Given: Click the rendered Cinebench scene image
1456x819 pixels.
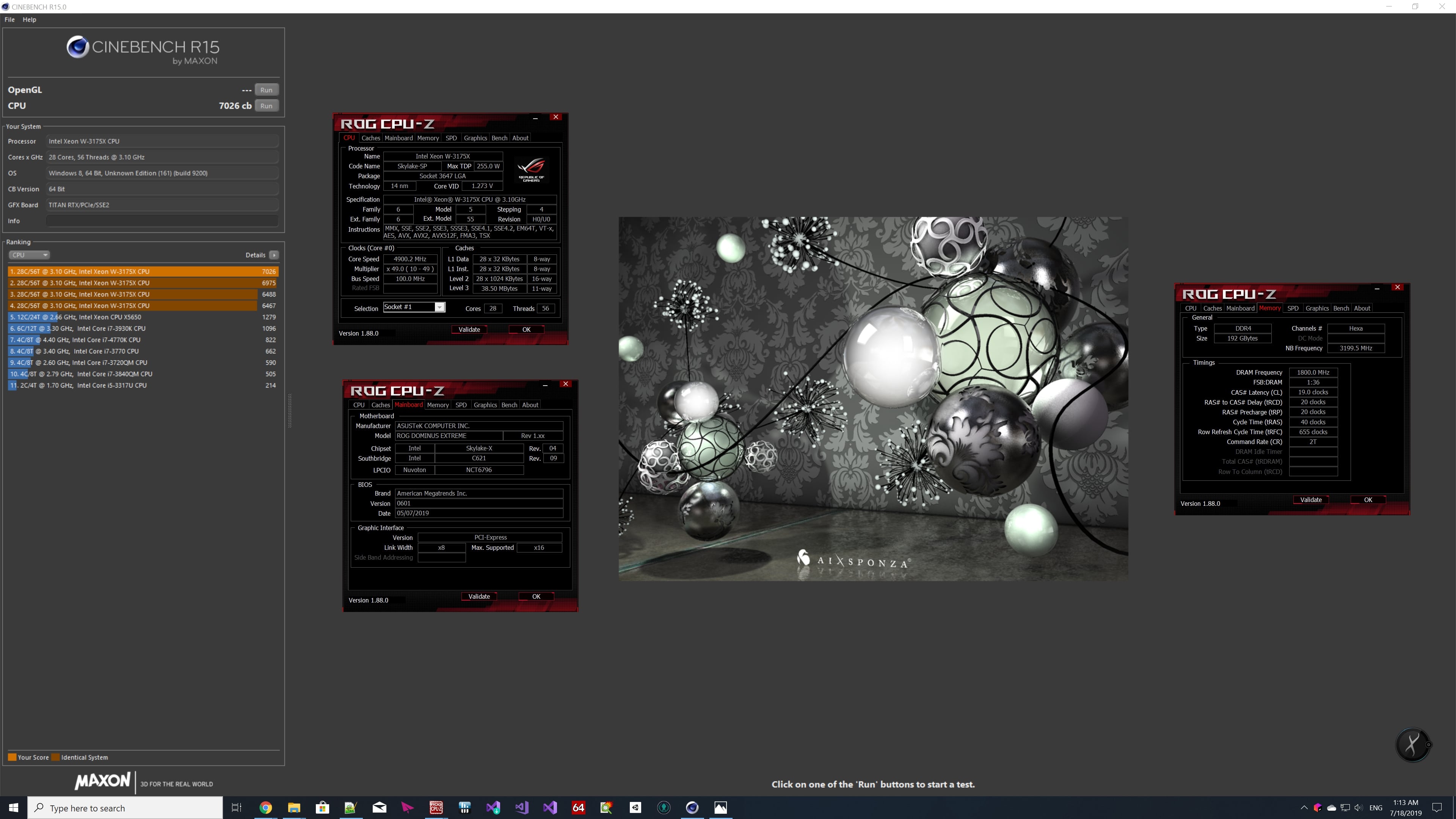Looking at the screenshot, I should [873, 399].
